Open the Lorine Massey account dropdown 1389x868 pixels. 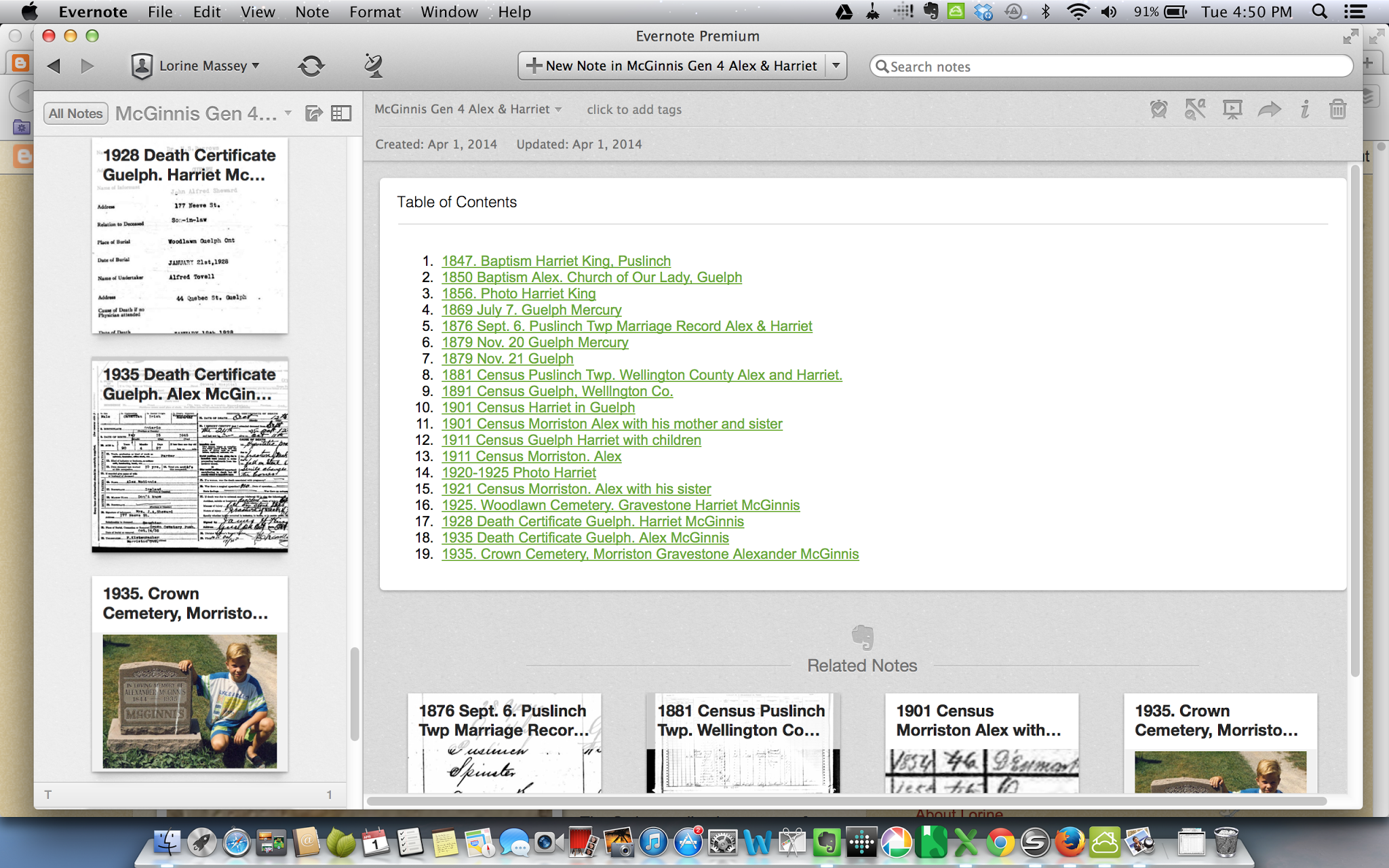point(198,65)
